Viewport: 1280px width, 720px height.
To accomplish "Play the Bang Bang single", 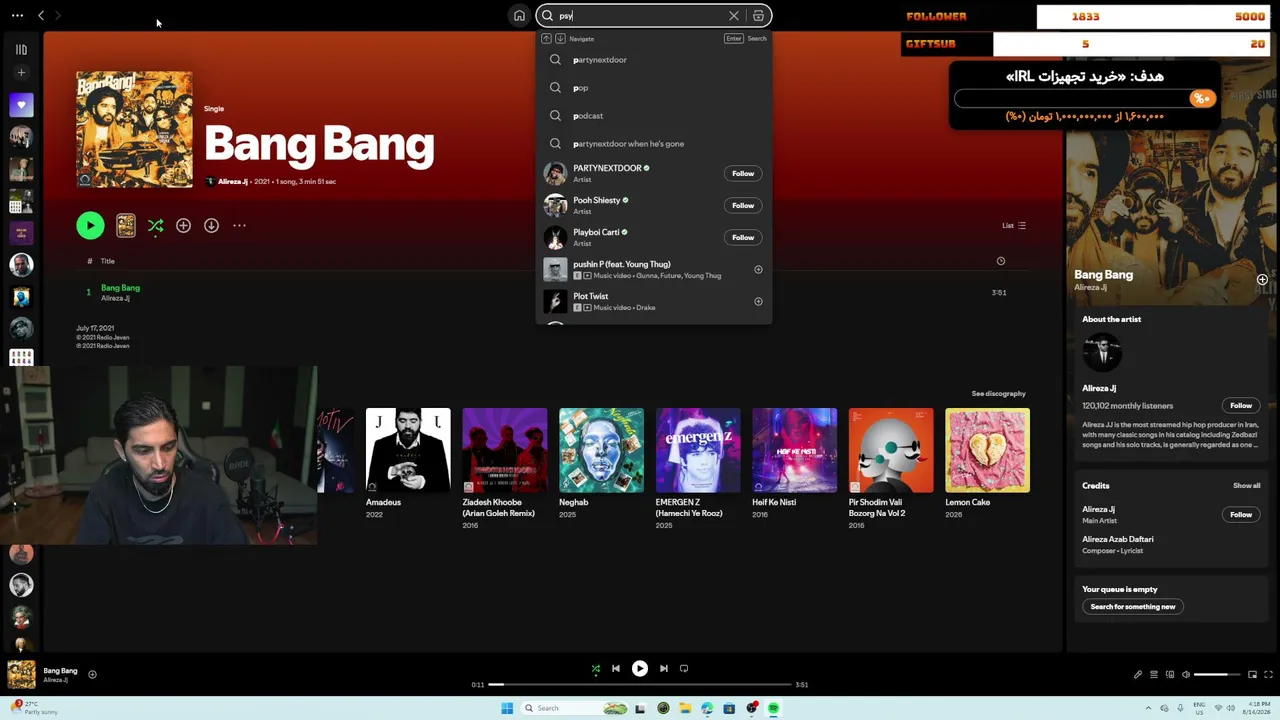I will coord(90,226).
